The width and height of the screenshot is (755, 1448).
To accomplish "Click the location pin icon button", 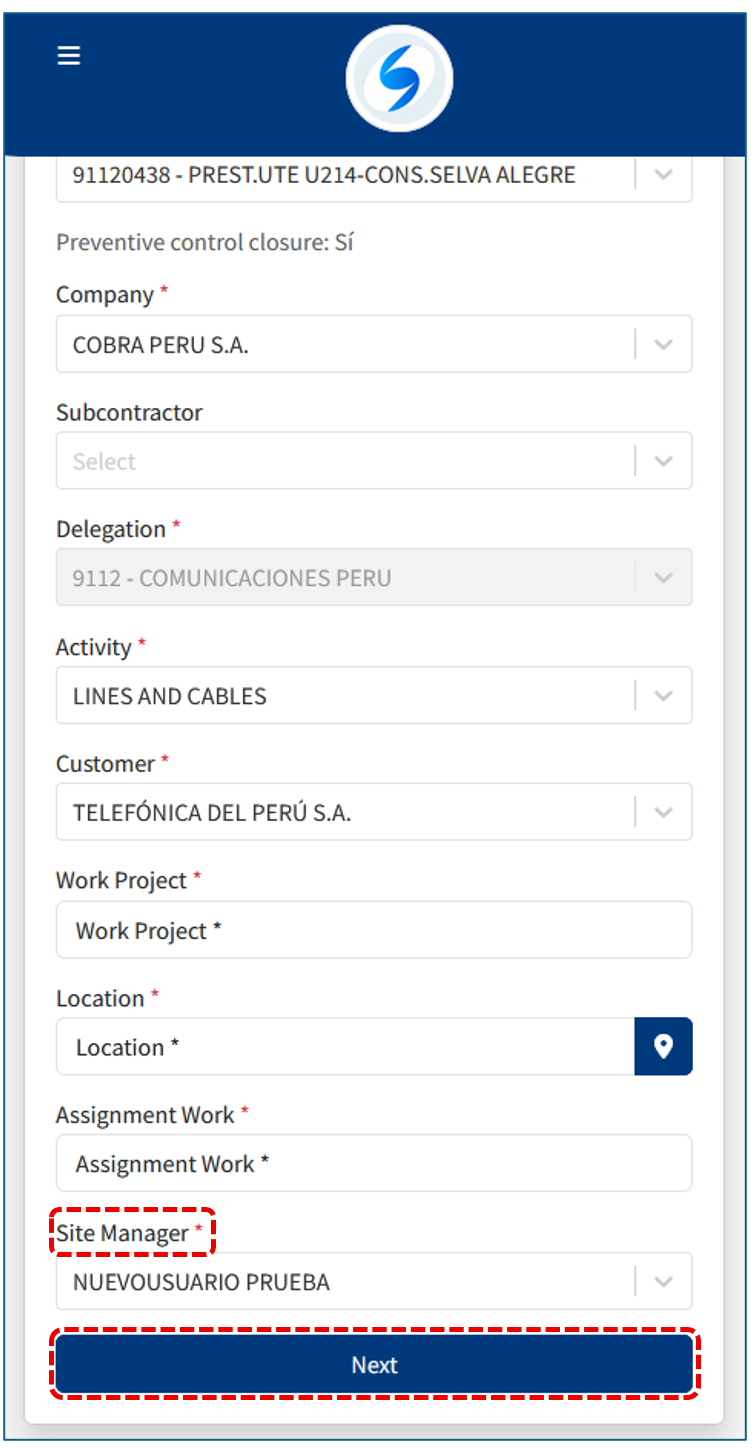I will click(663, 1046).
